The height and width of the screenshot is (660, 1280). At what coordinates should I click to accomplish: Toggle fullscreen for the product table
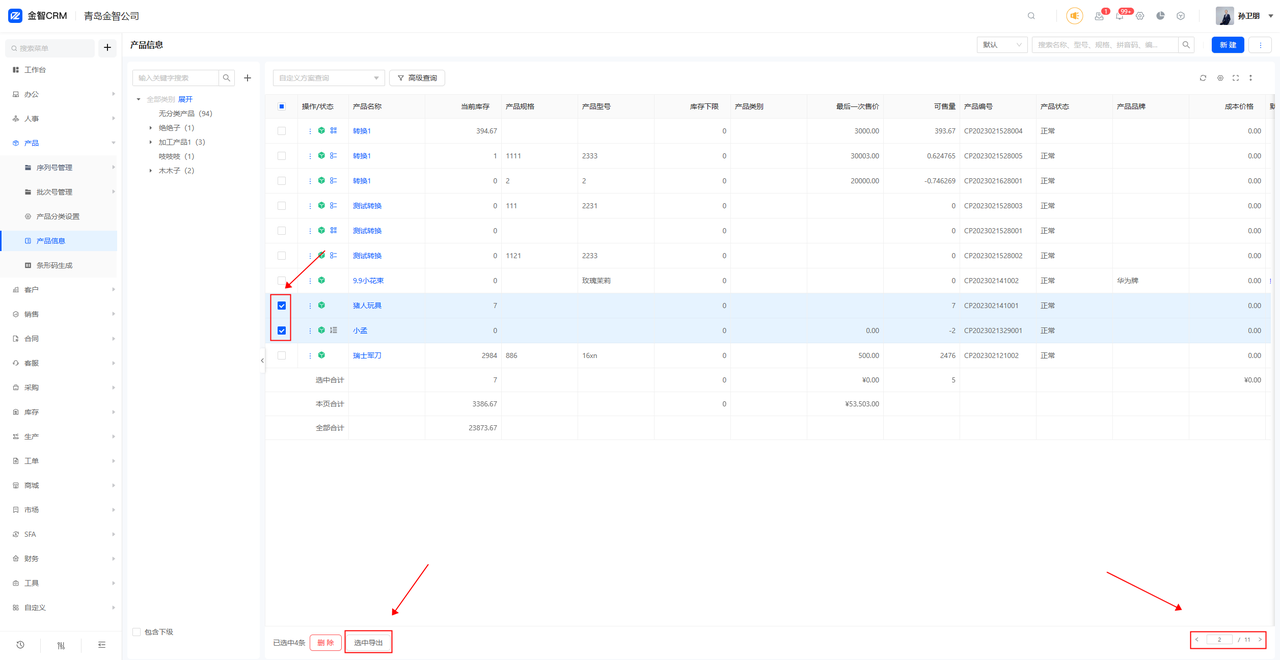(x=1235, y=78)
